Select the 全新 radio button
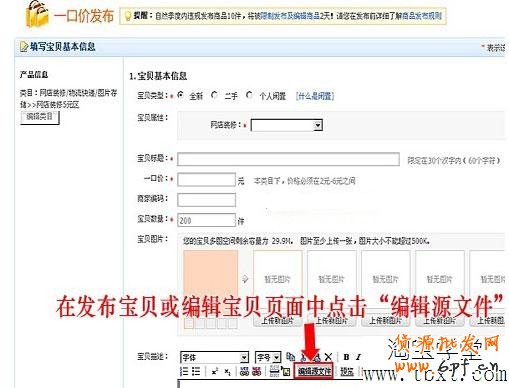Screen dimensions: 509x388 click(x=180, y=95)
